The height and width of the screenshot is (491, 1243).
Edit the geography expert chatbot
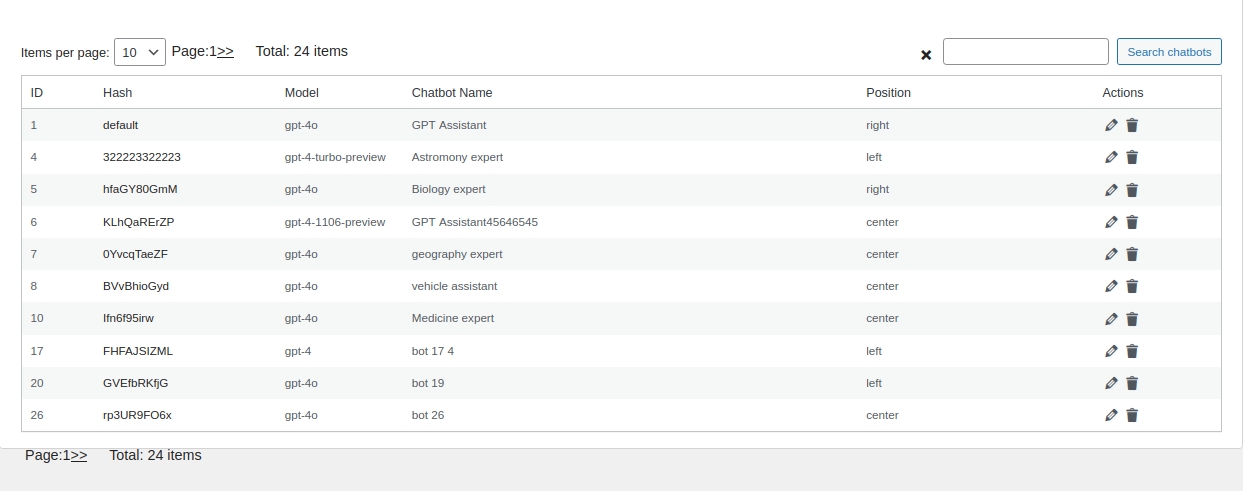1111,254
